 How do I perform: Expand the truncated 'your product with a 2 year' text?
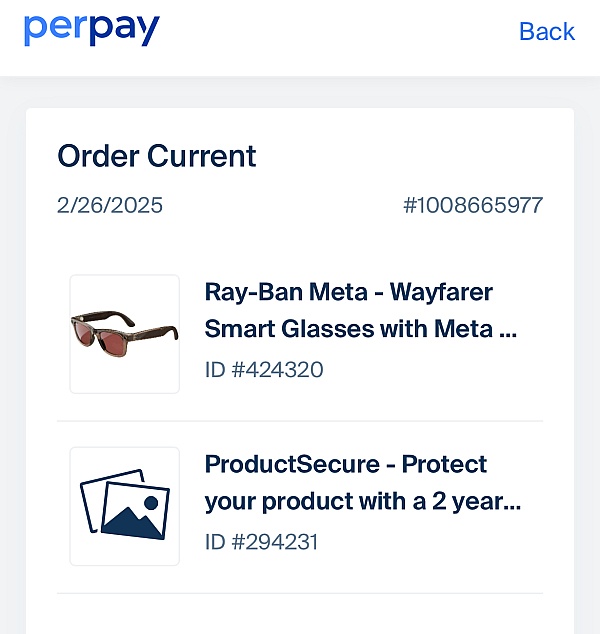pos(363,502)
